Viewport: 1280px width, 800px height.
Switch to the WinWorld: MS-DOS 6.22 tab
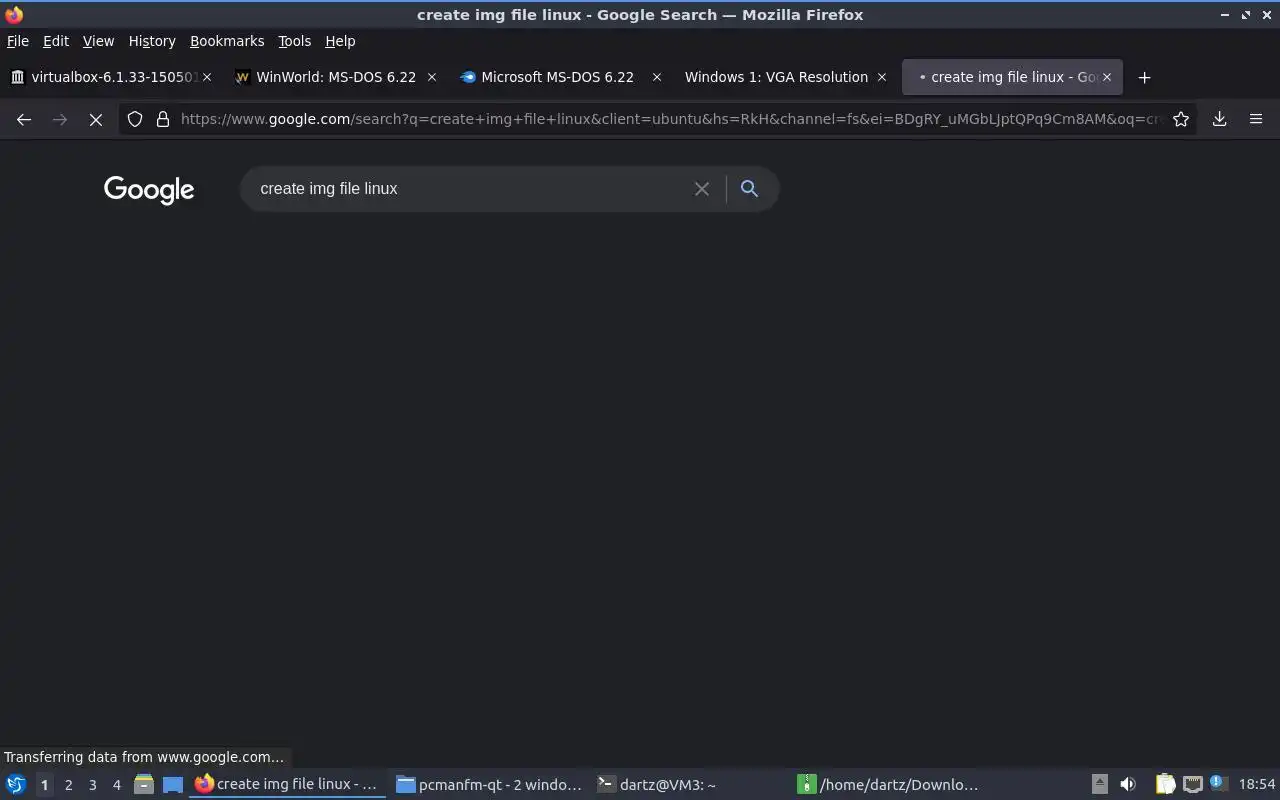click(335, 77)
